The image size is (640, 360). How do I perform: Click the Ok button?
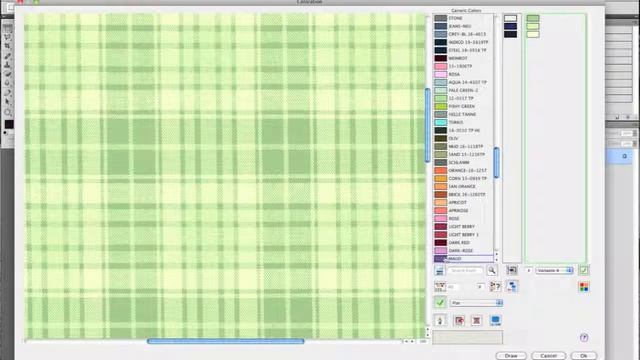[x=584, y=356]
